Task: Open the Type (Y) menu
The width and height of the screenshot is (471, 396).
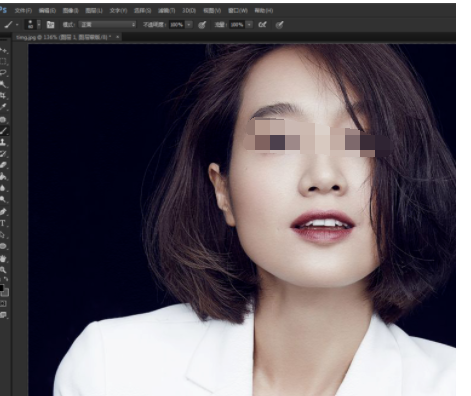Action: tap(118, 11)
